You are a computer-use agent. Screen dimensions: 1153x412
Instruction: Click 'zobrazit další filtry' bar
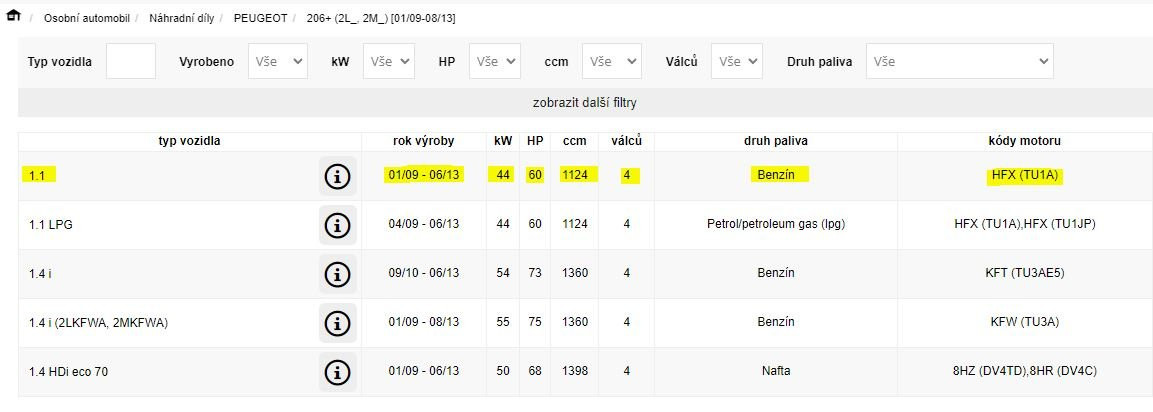click(x=585, y=102)
